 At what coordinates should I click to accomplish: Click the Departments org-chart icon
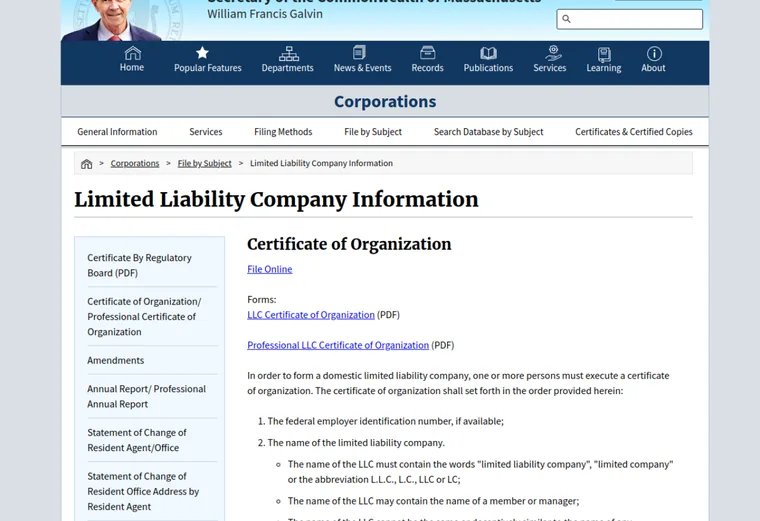point(288,53)
